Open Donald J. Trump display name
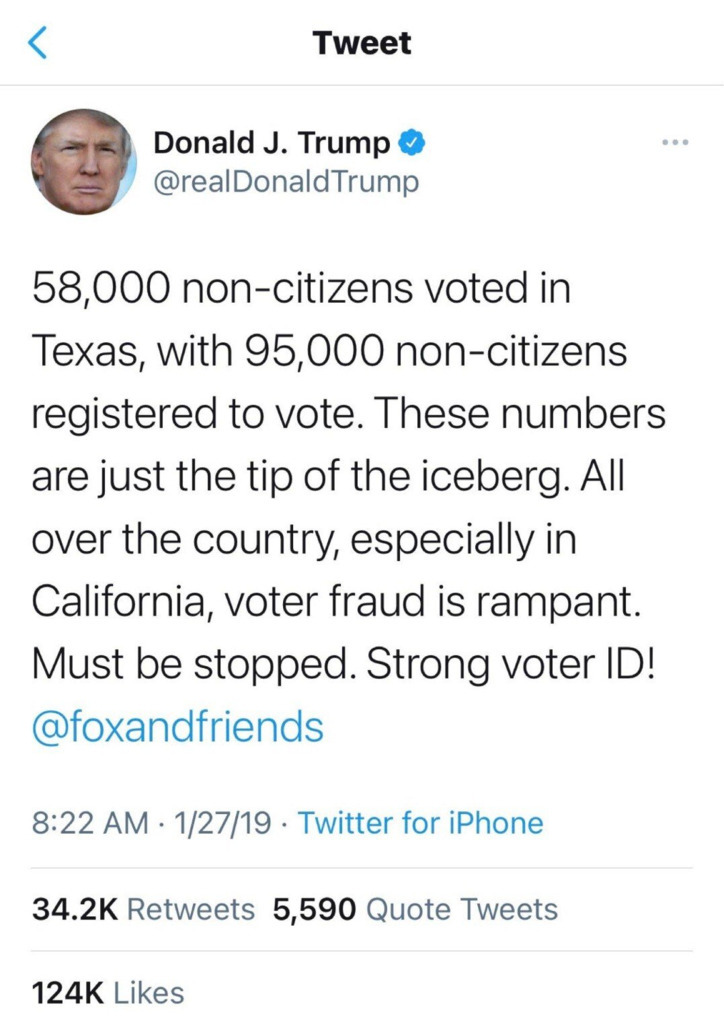The width and height of the screenshot is (724, 1024). (271, 144)
